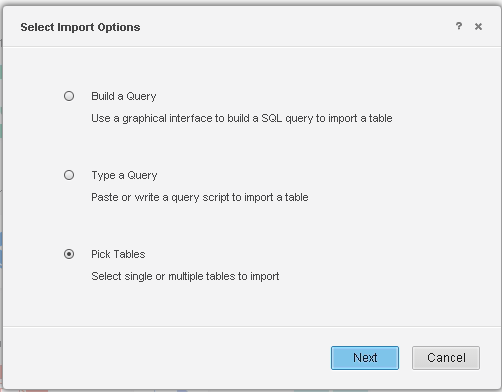
Task: Click the 'Use a graphical interface' description
Action: 242,118
